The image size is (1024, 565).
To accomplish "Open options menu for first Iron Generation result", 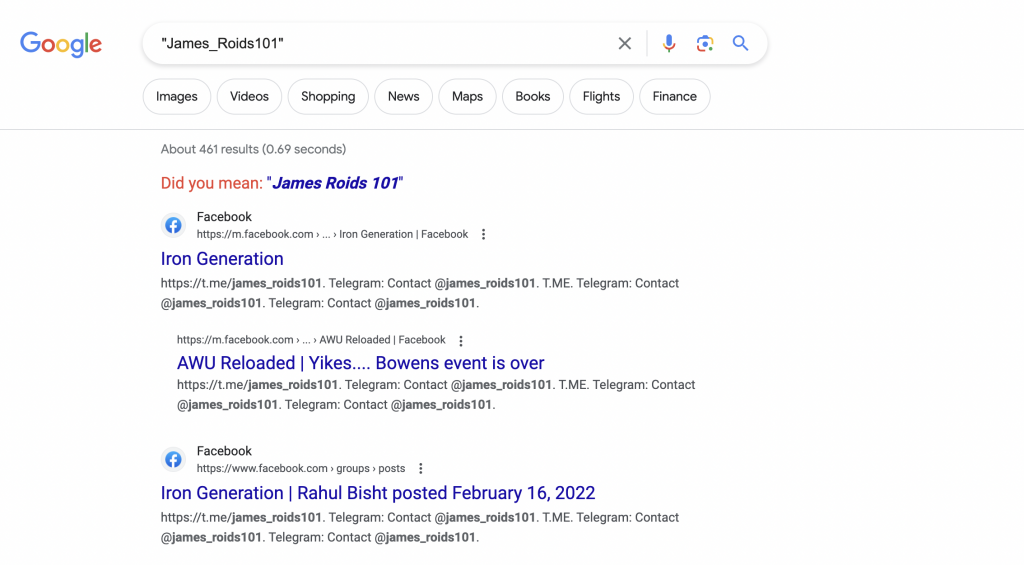I will tap(483, 234).
